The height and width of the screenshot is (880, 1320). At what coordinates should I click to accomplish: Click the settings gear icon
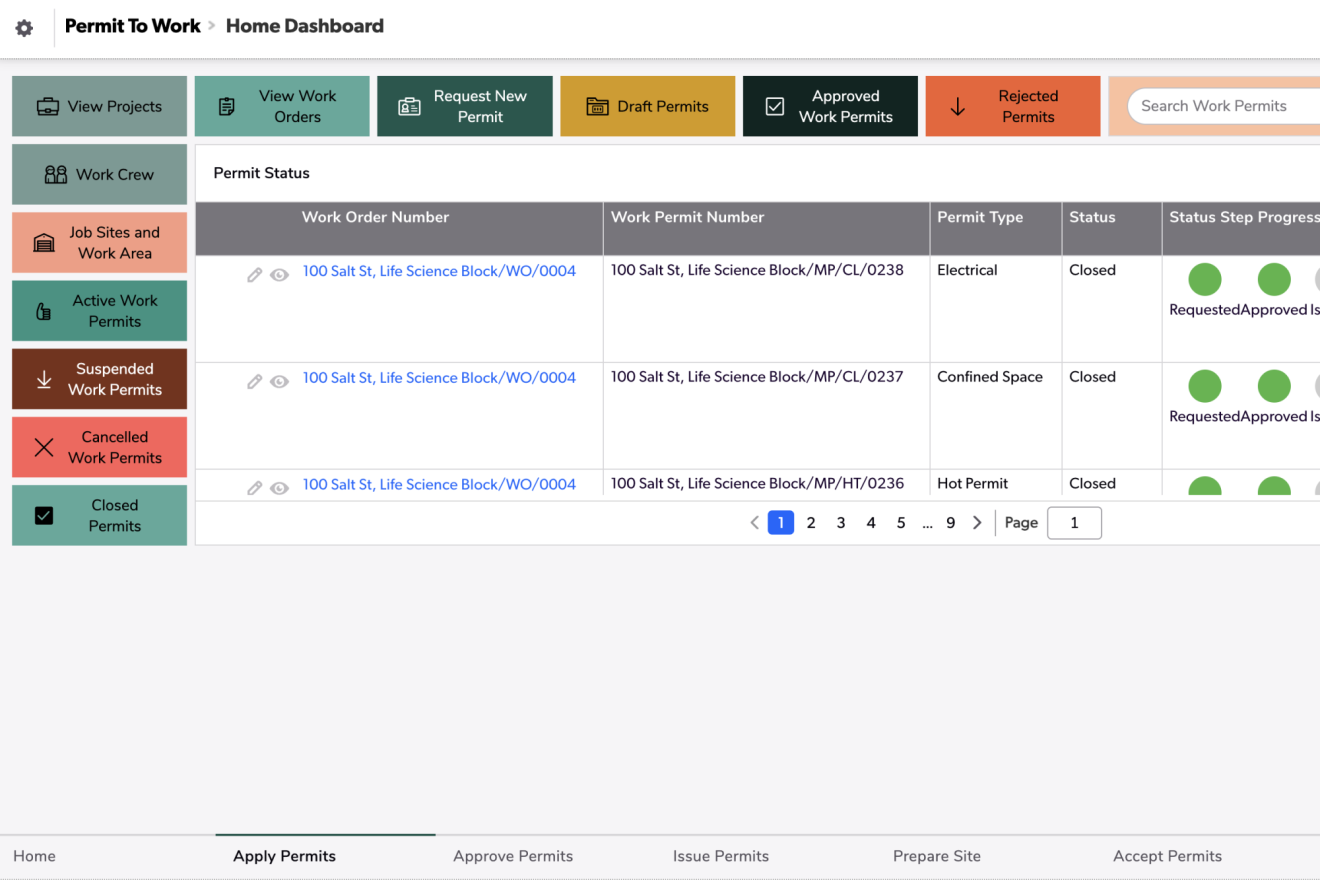pyautogui.click(x=24, y=28)
